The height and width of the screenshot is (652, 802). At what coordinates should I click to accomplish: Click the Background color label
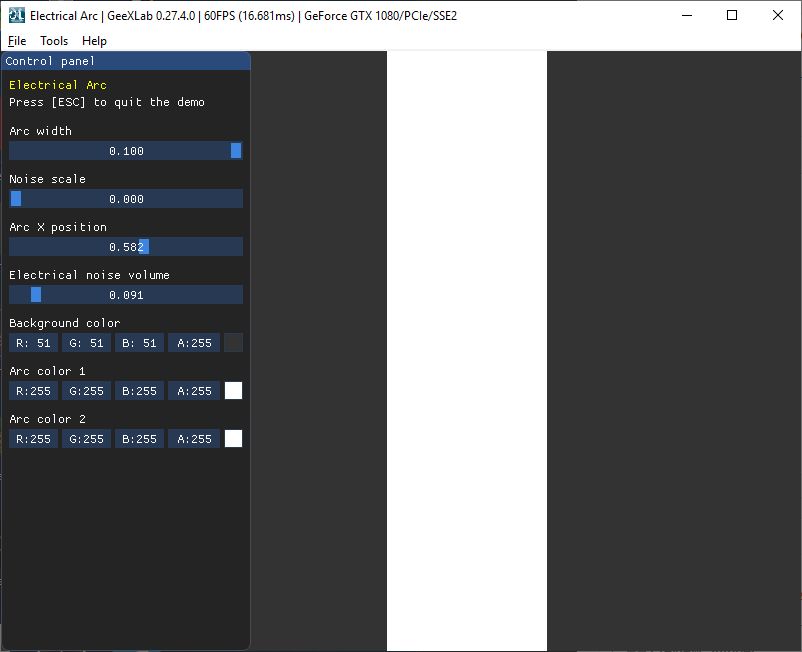click(x=64, y=323)
